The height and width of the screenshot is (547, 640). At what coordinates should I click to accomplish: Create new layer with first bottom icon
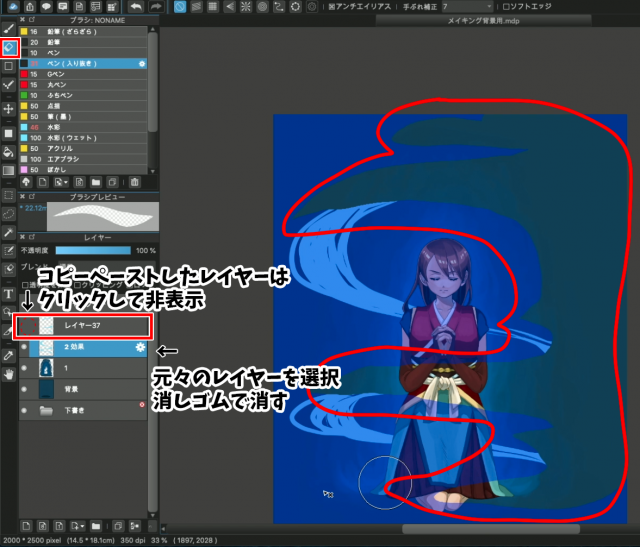point(26,526)
